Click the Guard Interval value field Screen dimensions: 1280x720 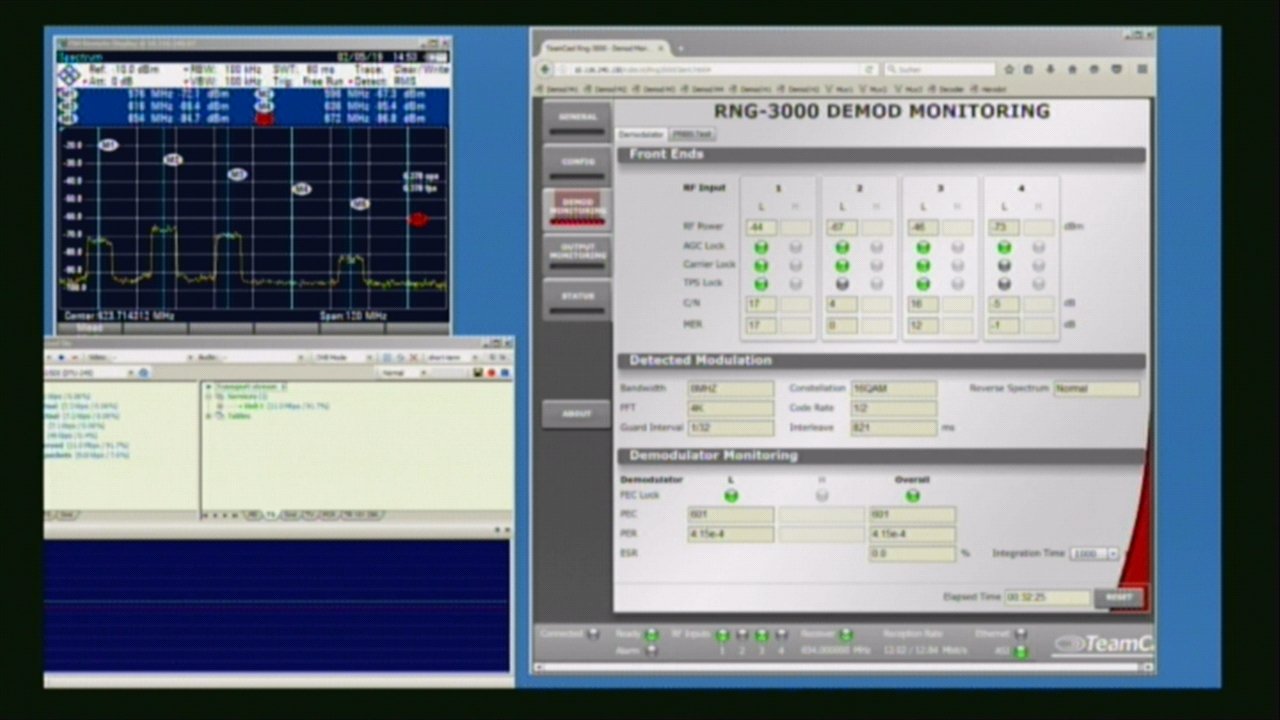tap(730, 428)
